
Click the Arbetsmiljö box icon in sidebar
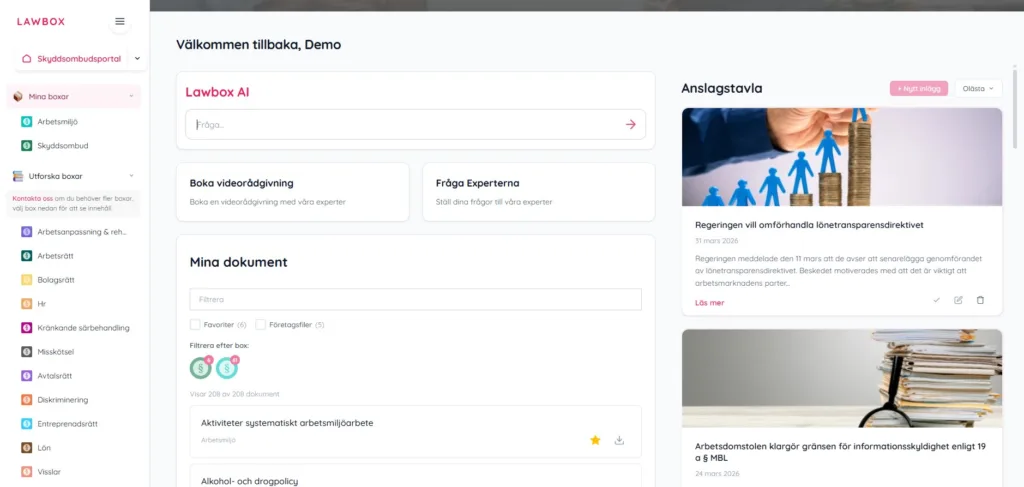pyautogui.click(x=26, y=121)
